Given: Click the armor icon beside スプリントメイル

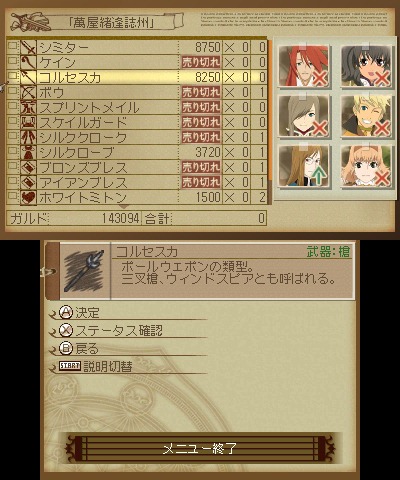Looking at the screenshot, I should [x=28, y=107].
